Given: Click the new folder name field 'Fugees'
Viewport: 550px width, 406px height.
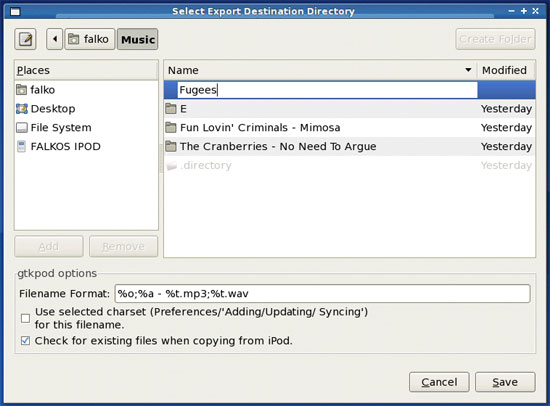Looking at the screenshot, I should [327, 90].
